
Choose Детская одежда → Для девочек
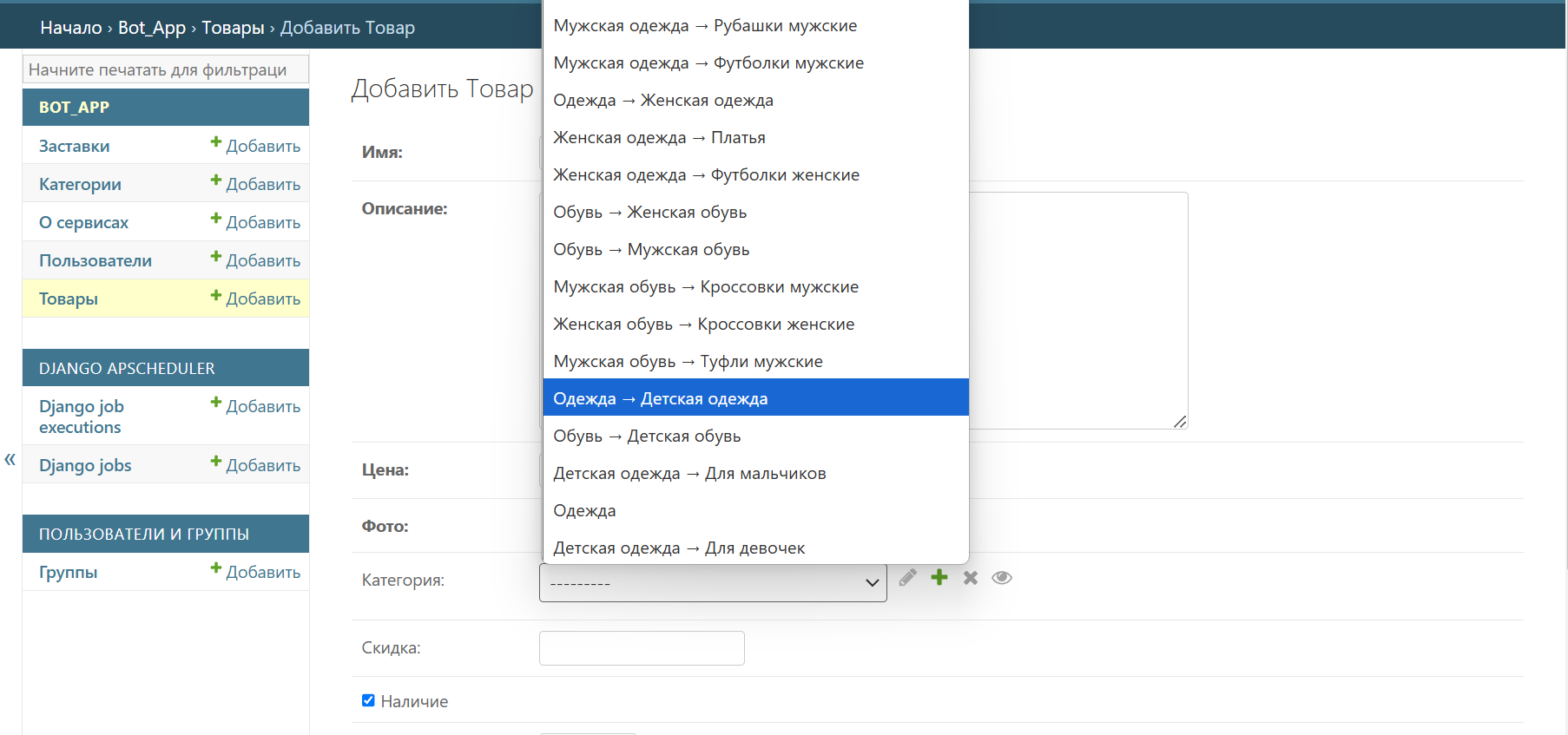[755, 548]
